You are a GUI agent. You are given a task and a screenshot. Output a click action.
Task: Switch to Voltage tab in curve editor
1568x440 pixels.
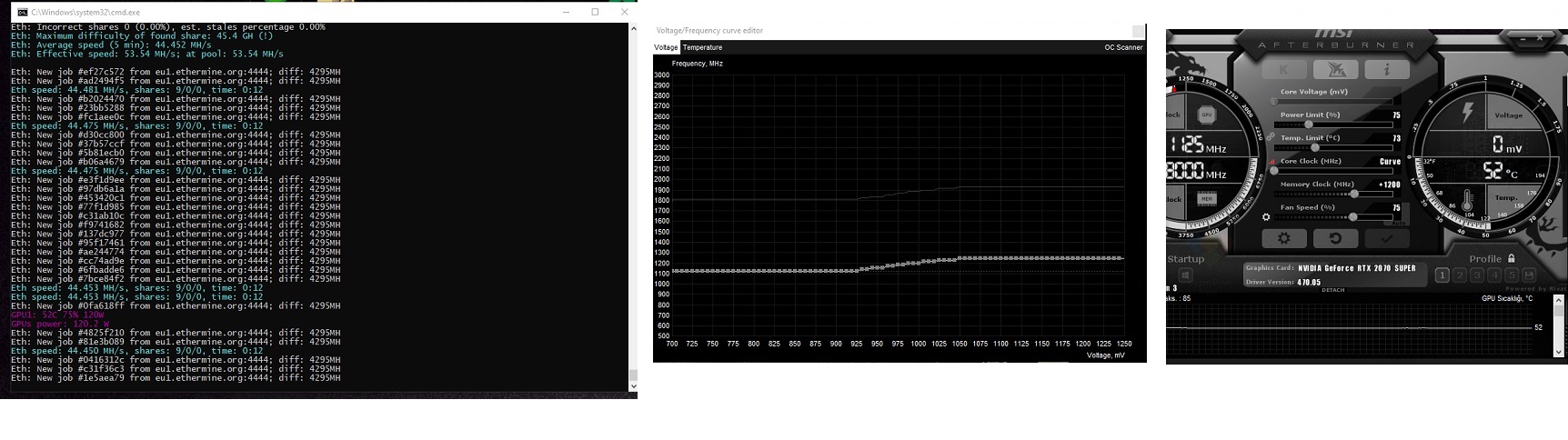(666, 47)
